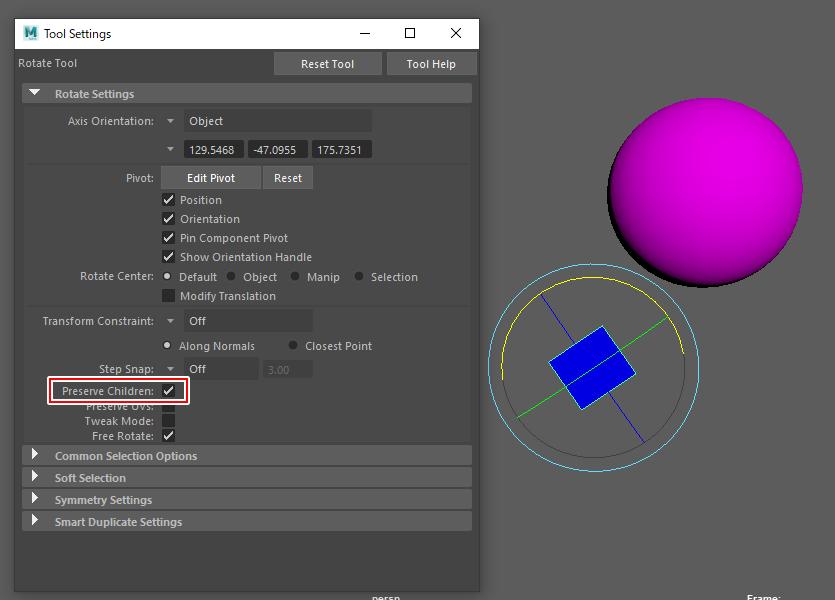Click the Edit Pivot button
This screenshot has width=835, height=600.
coord(211,178)
